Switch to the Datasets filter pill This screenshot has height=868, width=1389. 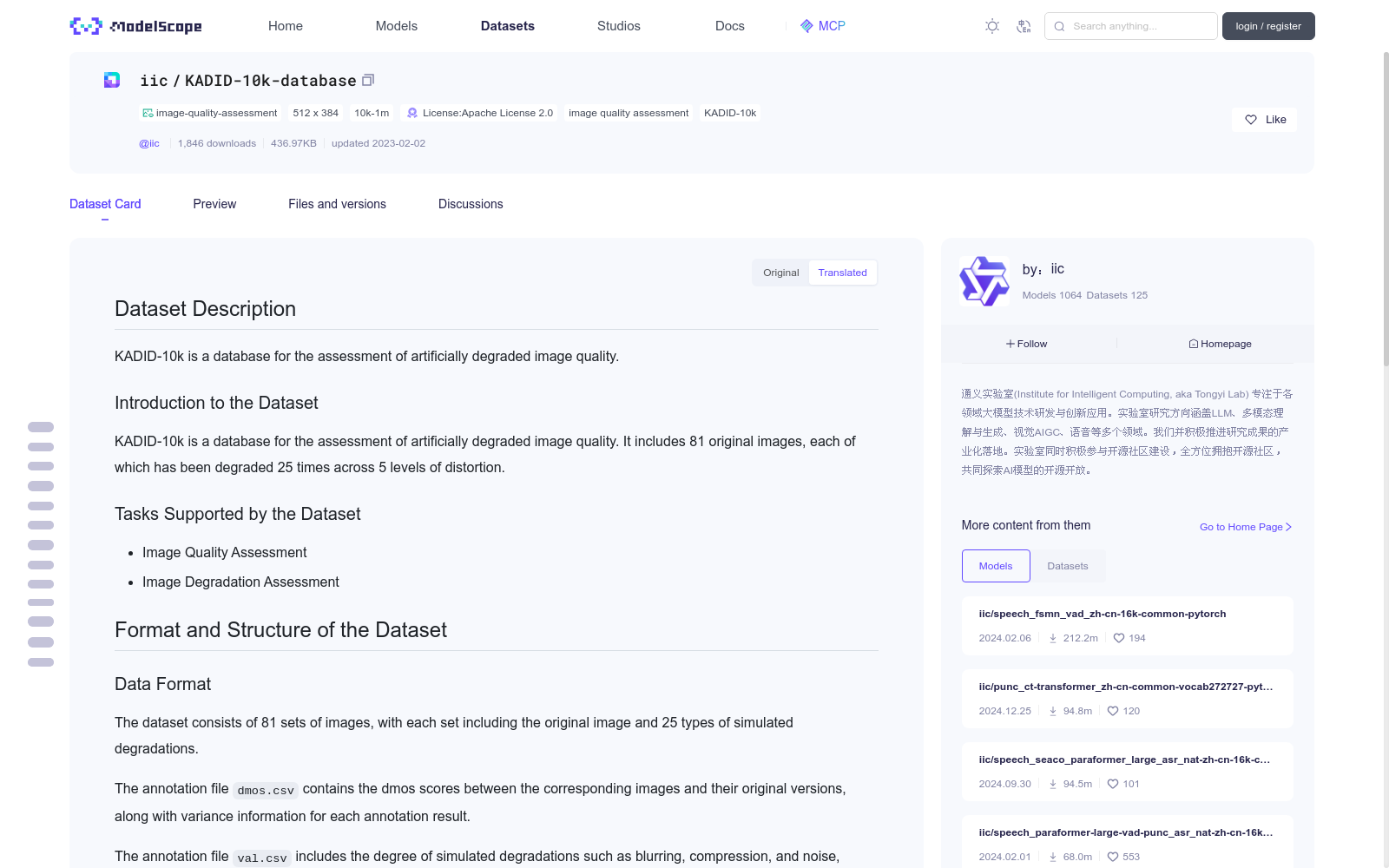[x=1068, y=565]
